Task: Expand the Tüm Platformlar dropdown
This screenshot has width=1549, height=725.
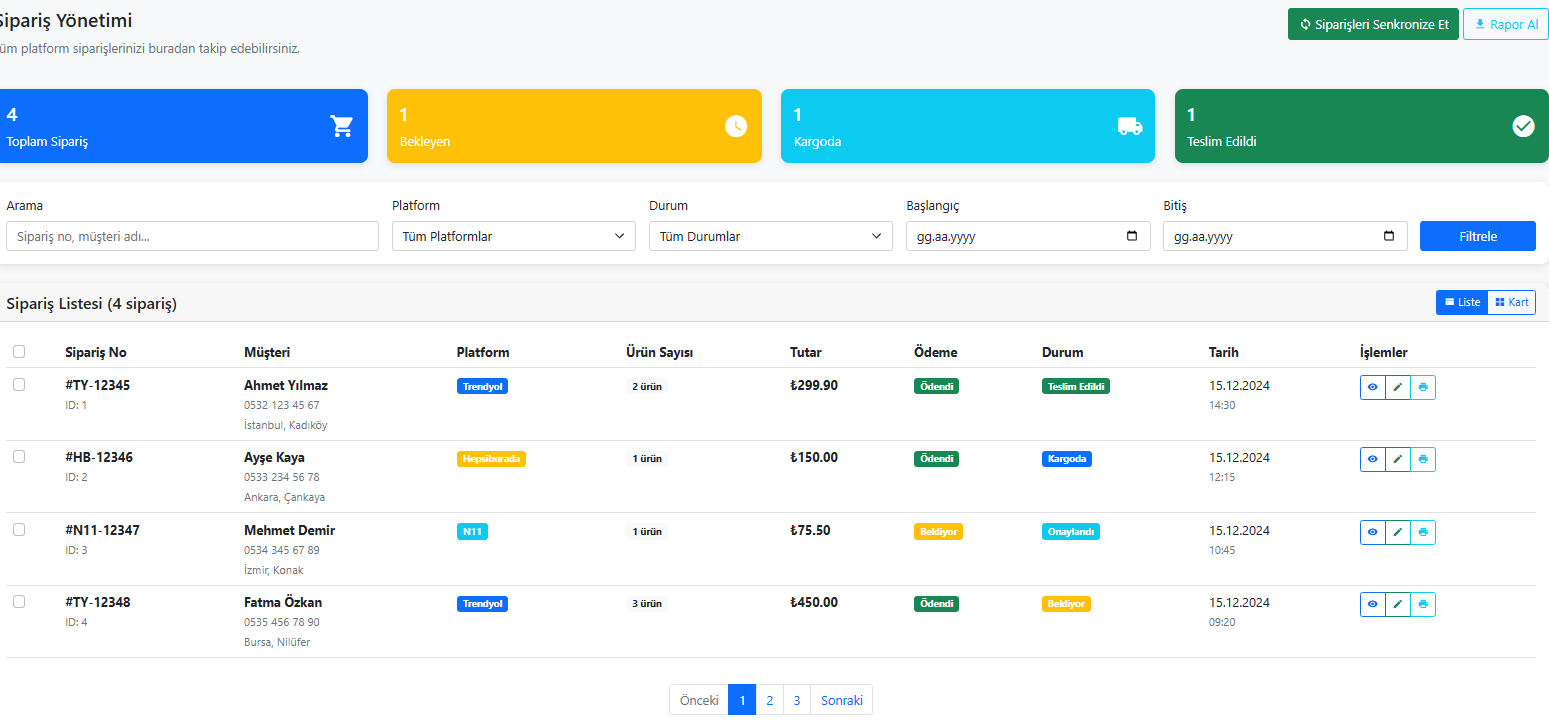Action: 514,236
